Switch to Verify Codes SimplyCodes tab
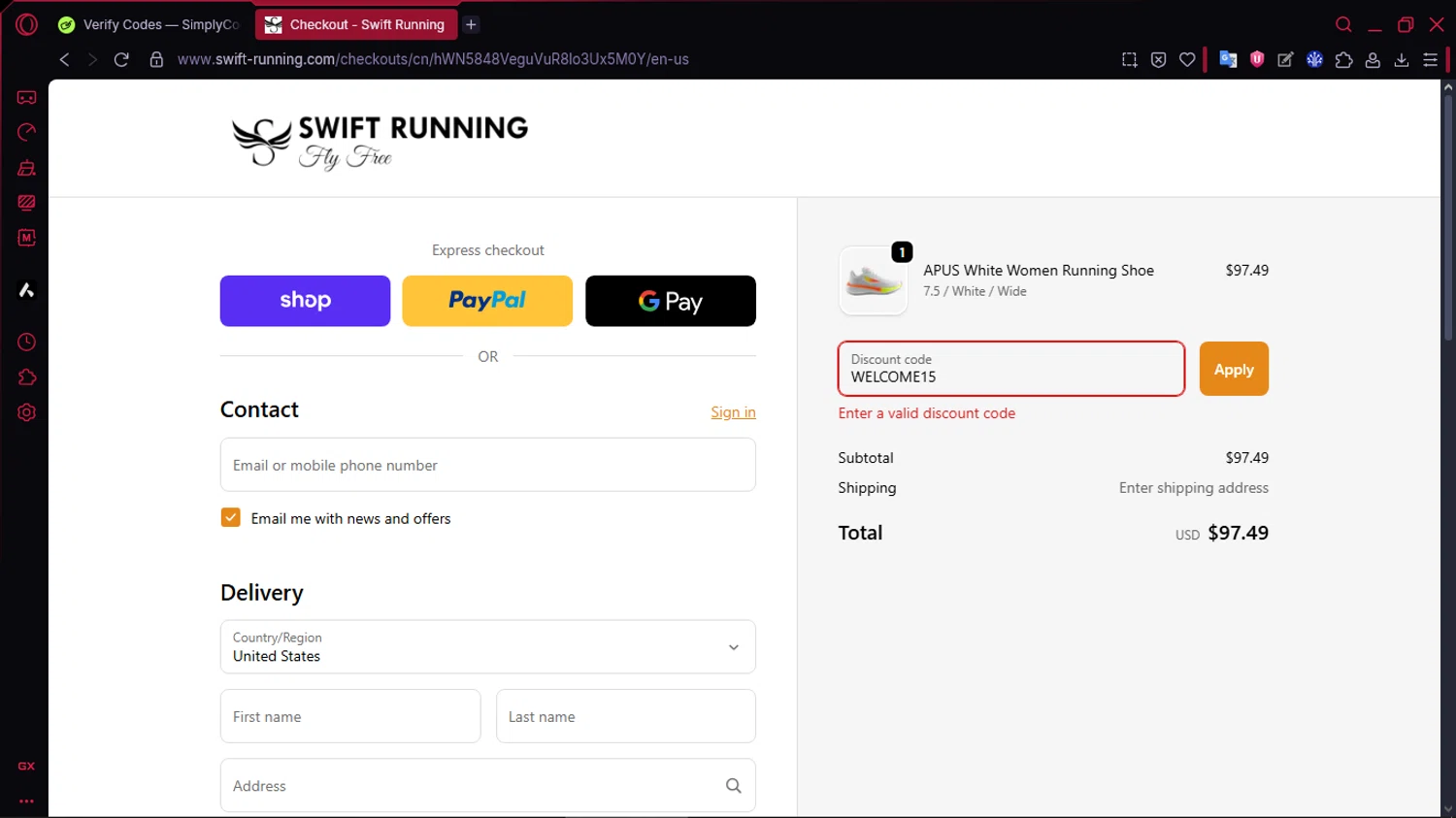1456x818 pixels. (x=149, y=24)
